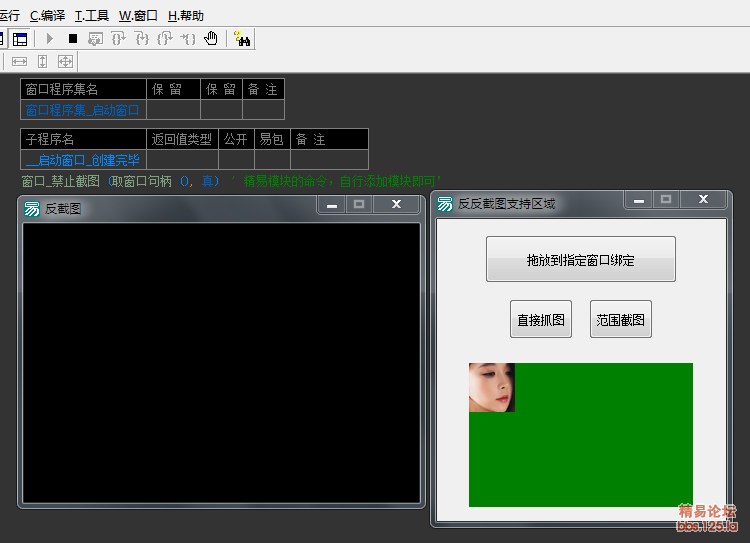Screen dimensions: 750x543
Task: Click the 子程序名 header cell
Action: (83, 139)
